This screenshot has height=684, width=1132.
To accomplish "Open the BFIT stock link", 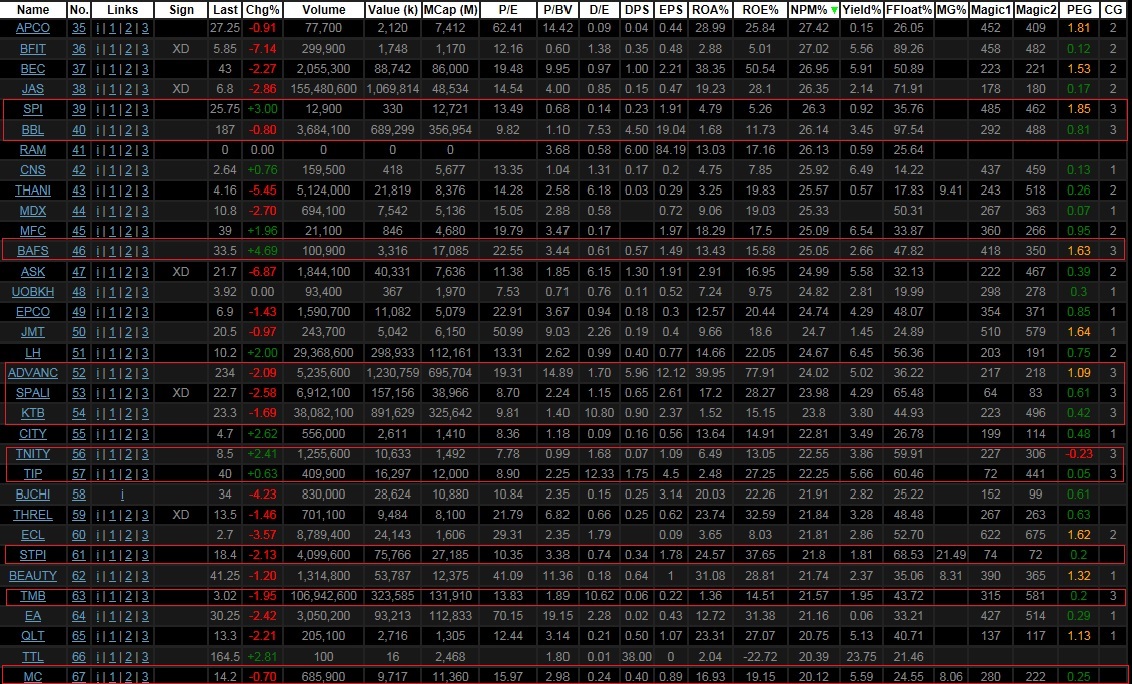I will [x=32, y=48].
